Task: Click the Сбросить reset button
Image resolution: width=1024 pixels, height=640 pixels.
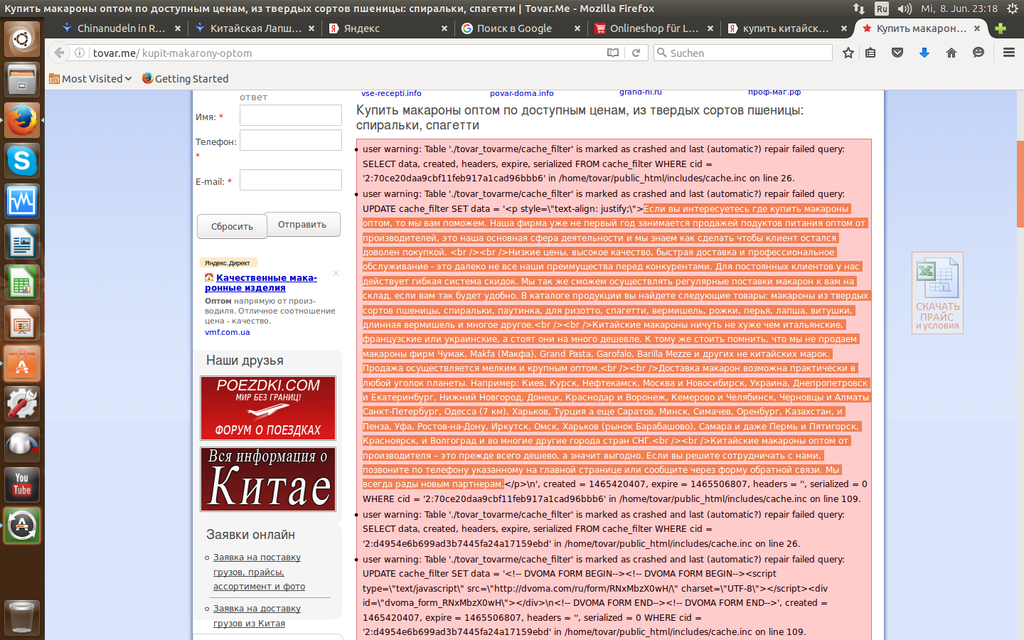Action: tap(232, 226)
